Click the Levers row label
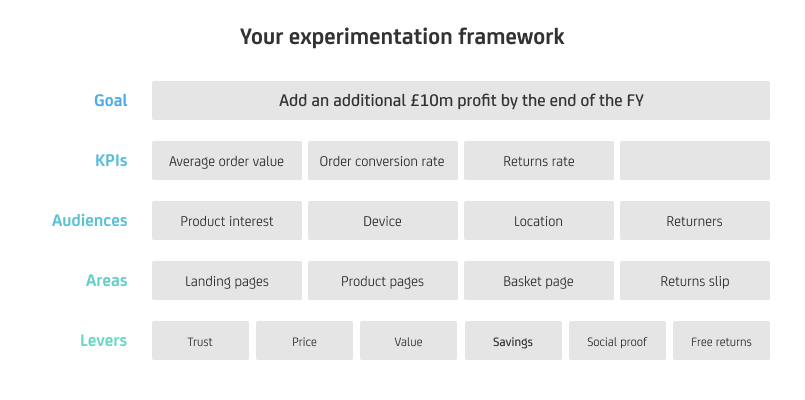The width and height of the screenshot is (805, 400). [x=103, y=341]
